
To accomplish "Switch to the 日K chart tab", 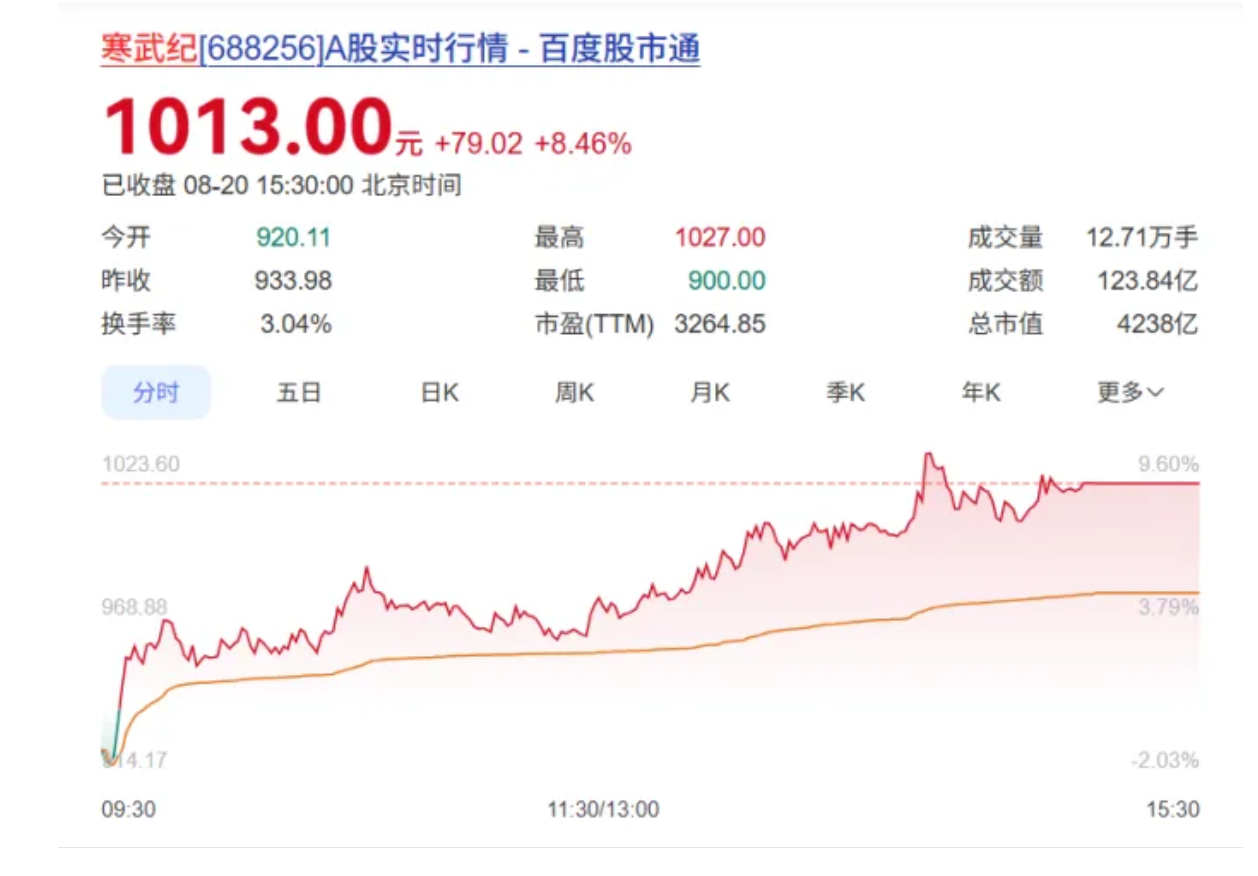I will (439, 393).
